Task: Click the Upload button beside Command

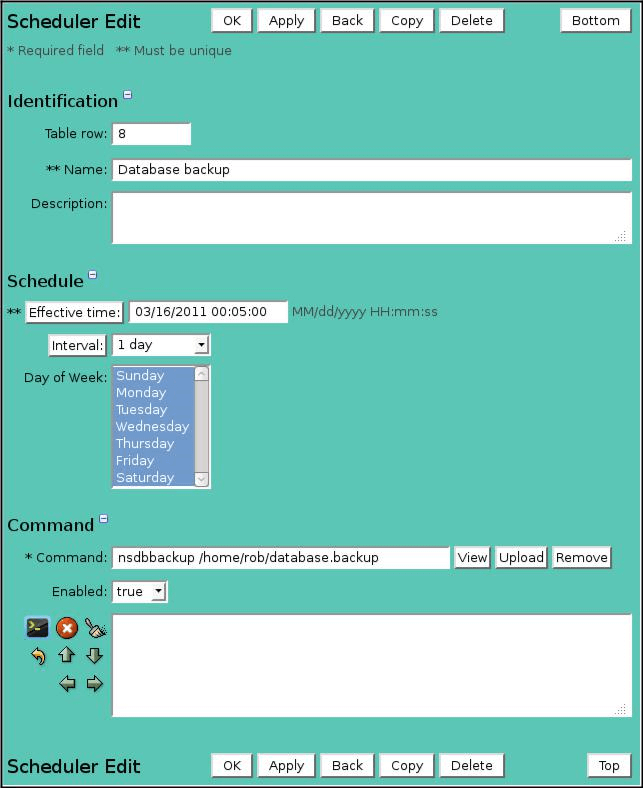Action: coord(521,558)
